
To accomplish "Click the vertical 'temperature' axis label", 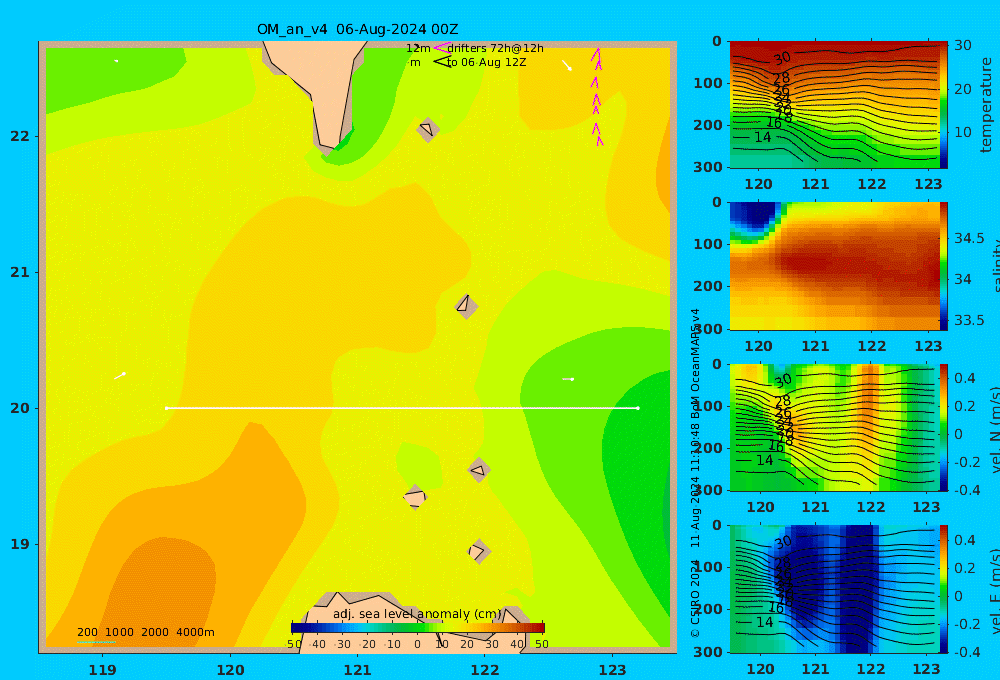I will [986, 105].
